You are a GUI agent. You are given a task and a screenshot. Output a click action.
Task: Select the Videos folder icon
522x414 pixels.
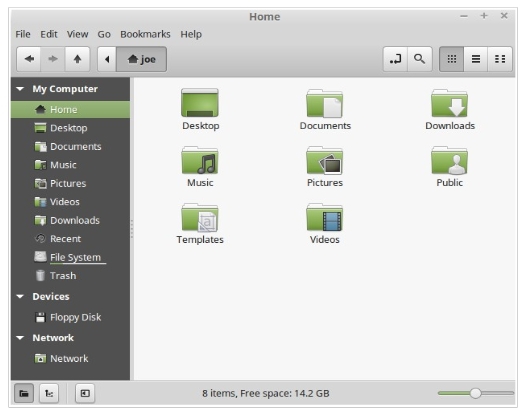[325, 217]
